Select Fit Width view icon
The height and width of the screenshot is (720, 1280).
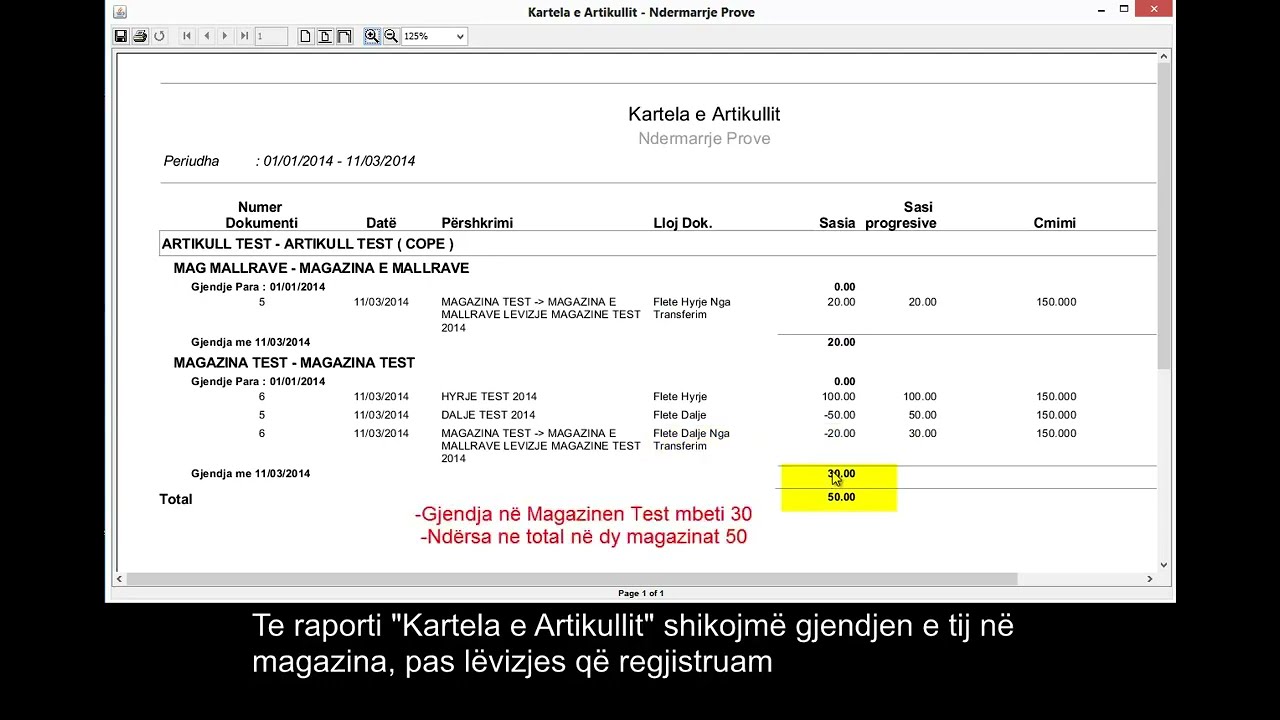pos(344,36)
